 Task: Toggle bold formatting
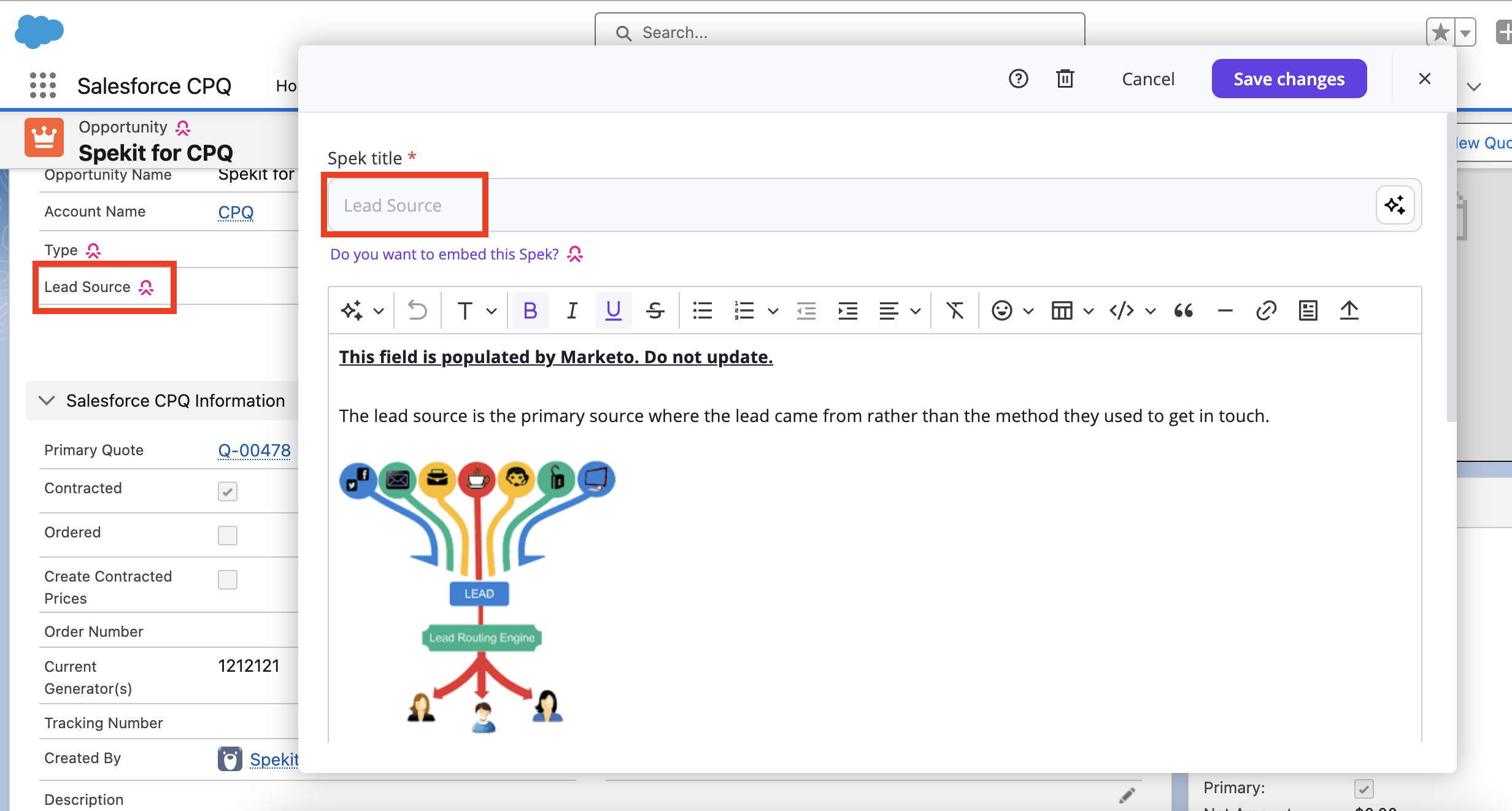tap(530, 310)
